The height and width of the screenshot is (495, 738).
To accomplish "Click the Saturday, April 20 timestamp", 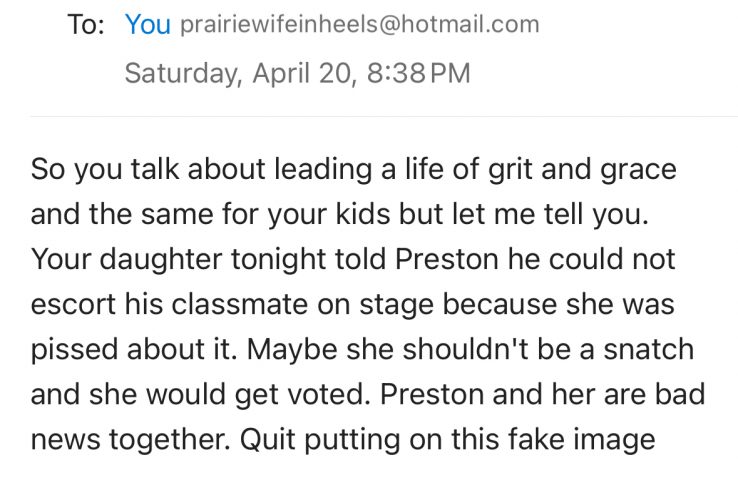I will (240, 74).
